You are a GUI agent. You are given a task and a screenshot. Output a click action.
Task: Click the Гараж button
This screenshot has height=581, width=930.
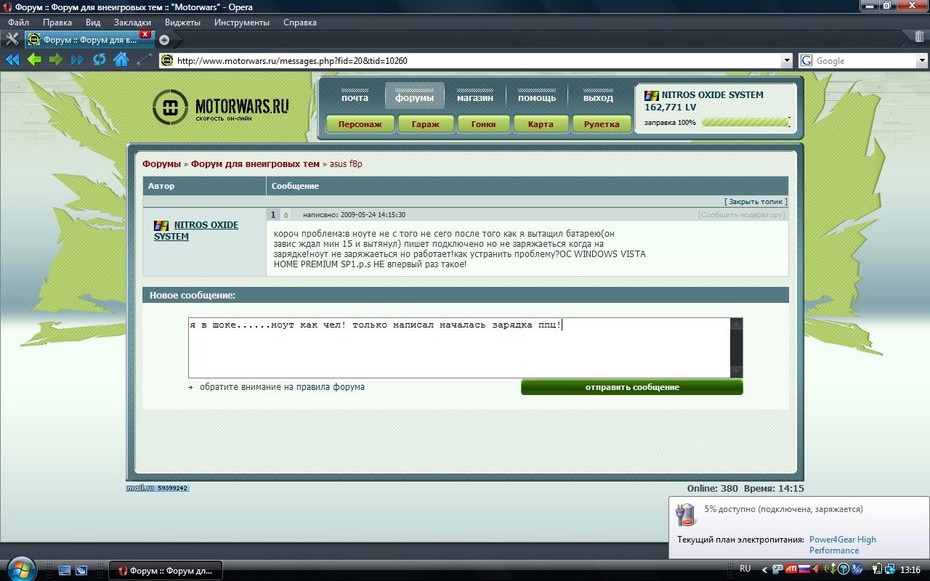pos(418,125)
